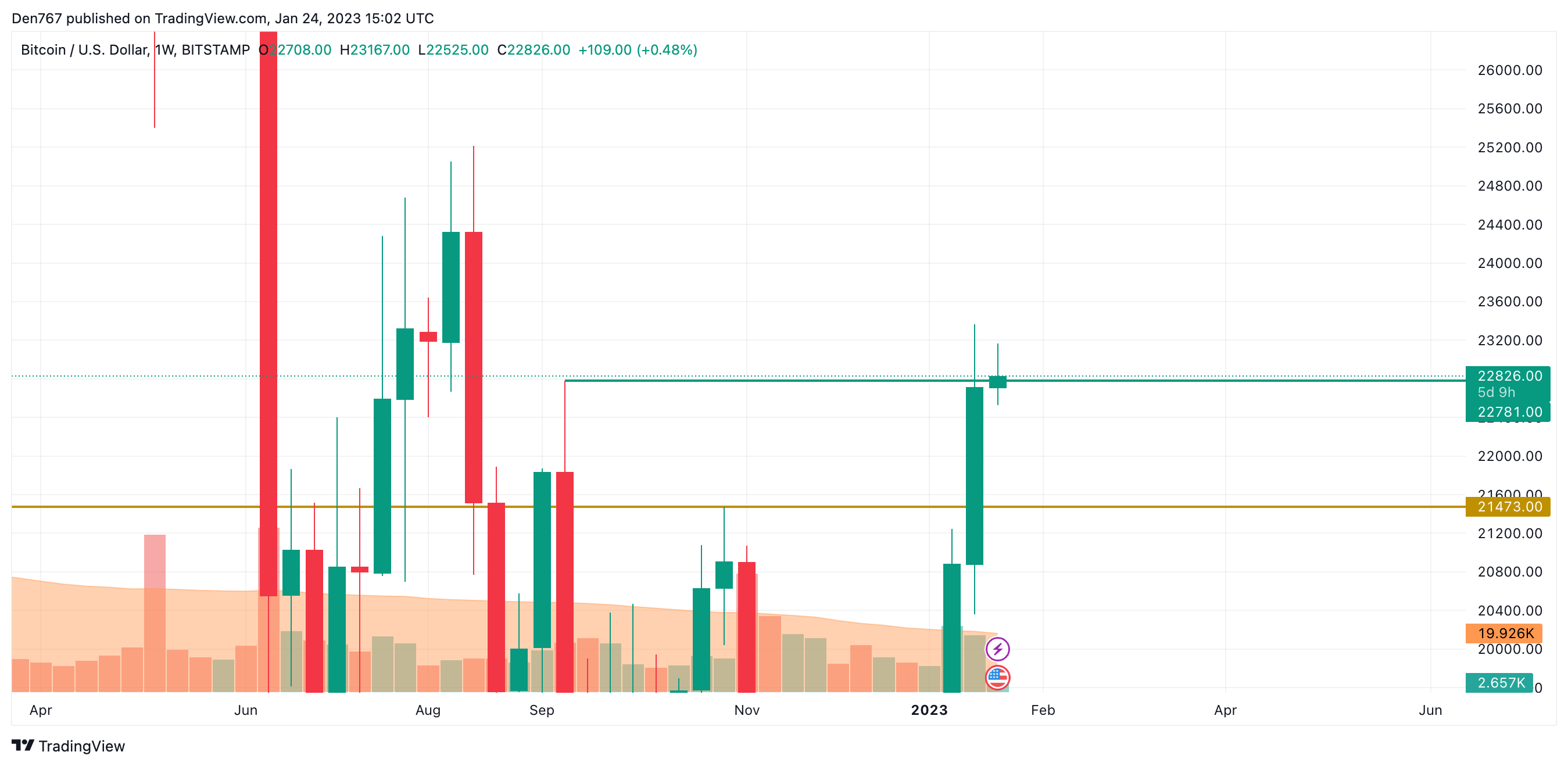The width and height of the screenshot is (1568, 766).
Task: Click the purple lightning bolt event icon
Action: [997, 649]
